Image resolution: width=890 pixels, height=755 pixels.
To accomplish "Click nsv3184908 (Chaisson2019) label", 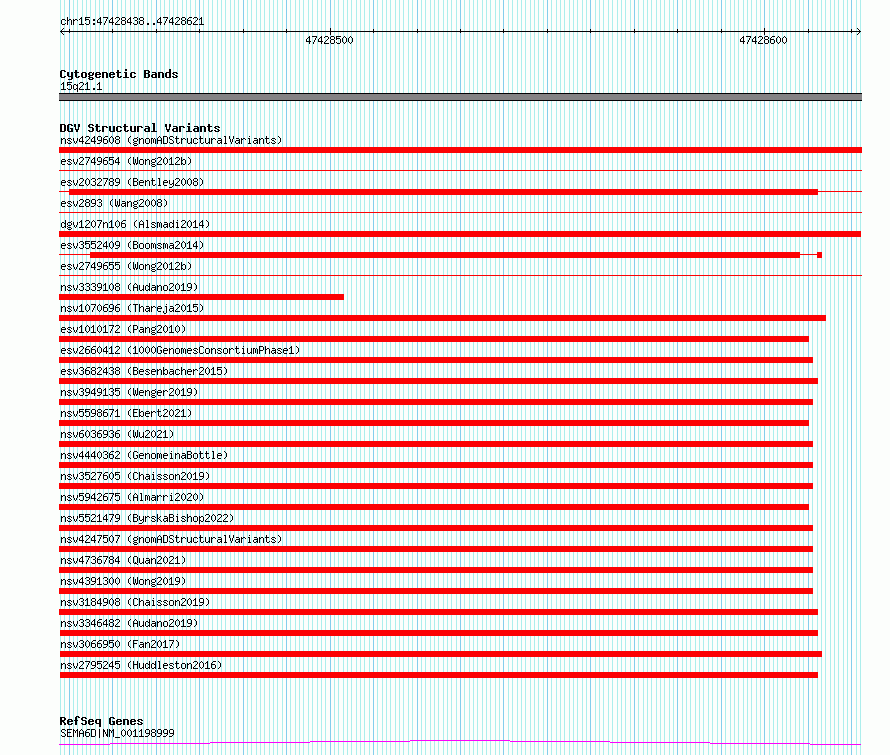I will click(135, 602).
